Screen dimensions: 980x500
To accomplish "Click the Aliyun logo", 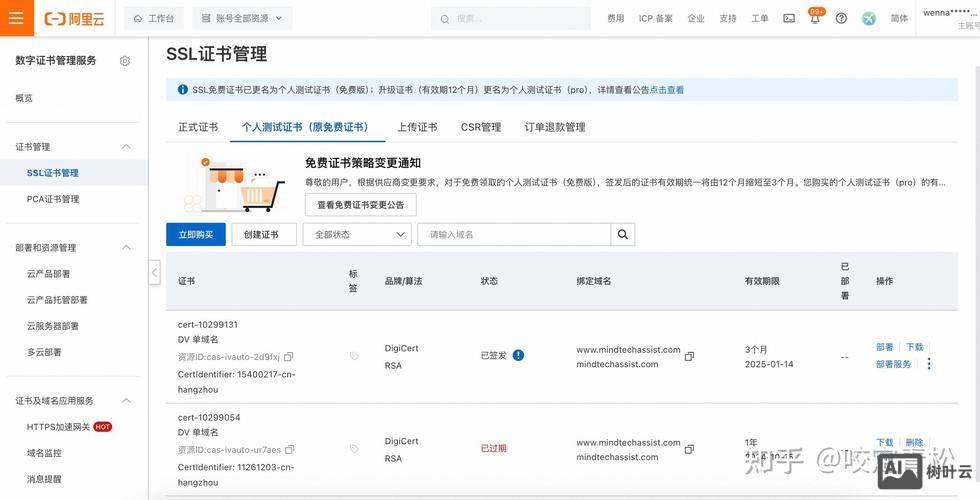I will tap(74, 19).
